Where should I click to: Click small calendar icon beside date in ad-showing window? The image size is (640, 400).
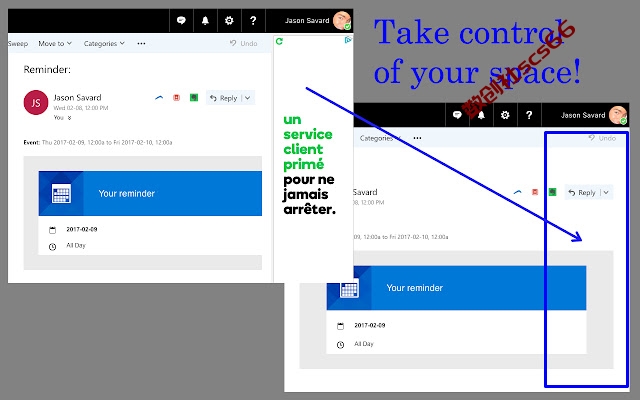click(x=52, y=230)
